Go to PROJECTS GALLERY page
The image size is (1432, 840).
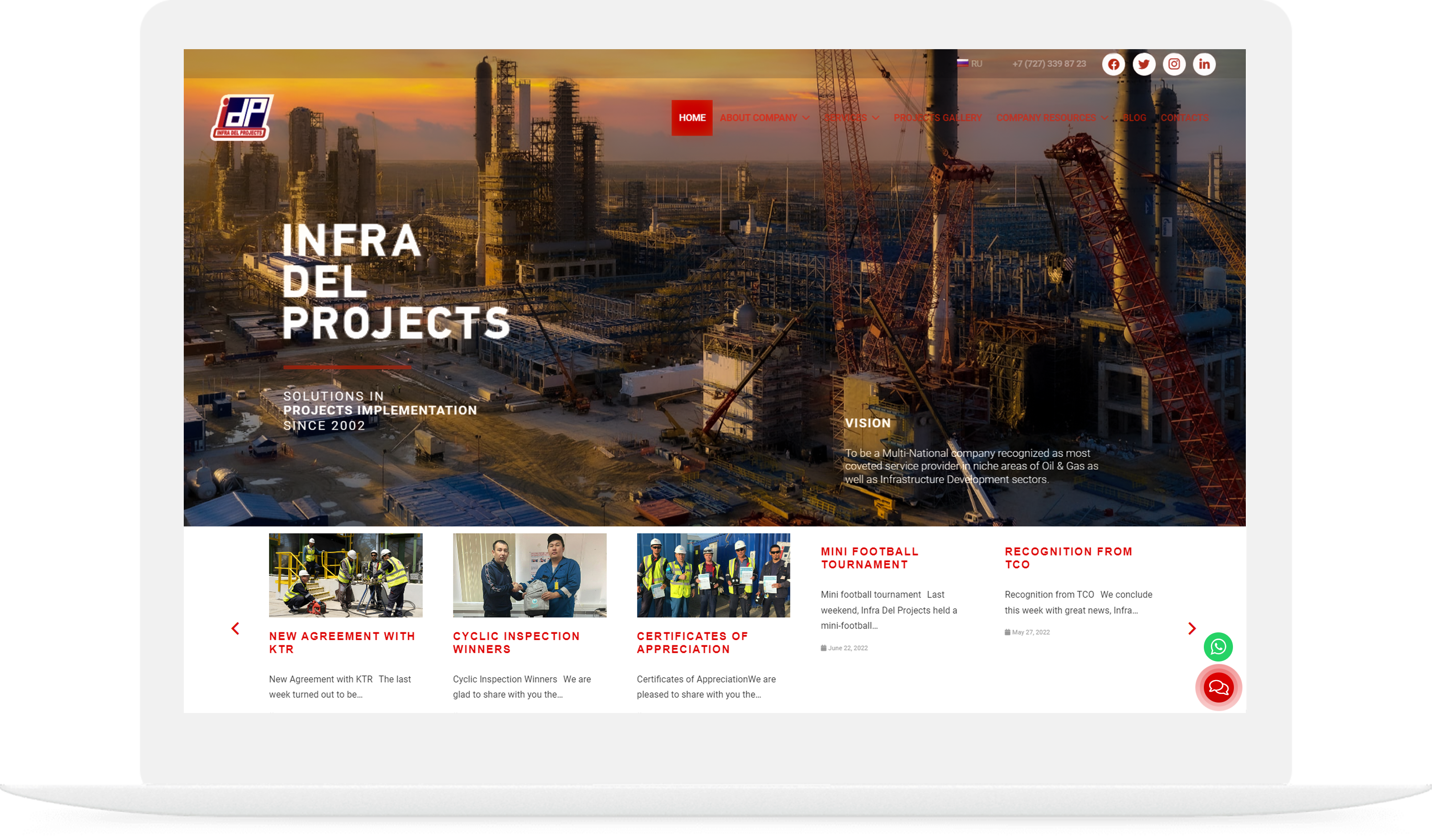click(x=937, y=117)
